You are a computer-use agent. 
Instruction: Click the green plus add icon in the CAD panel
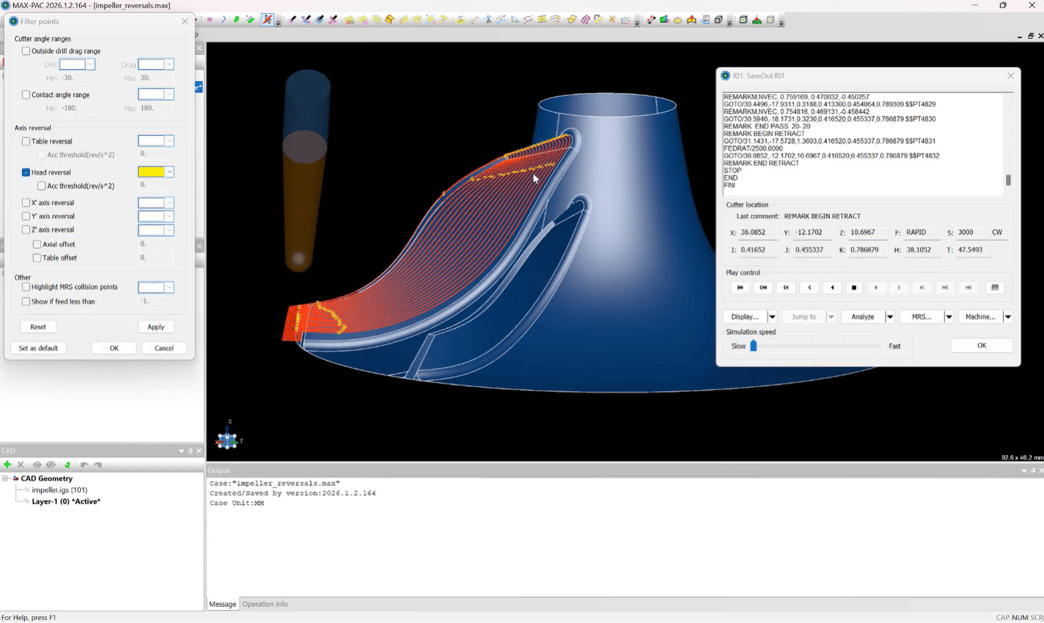[x=7, y=465]
